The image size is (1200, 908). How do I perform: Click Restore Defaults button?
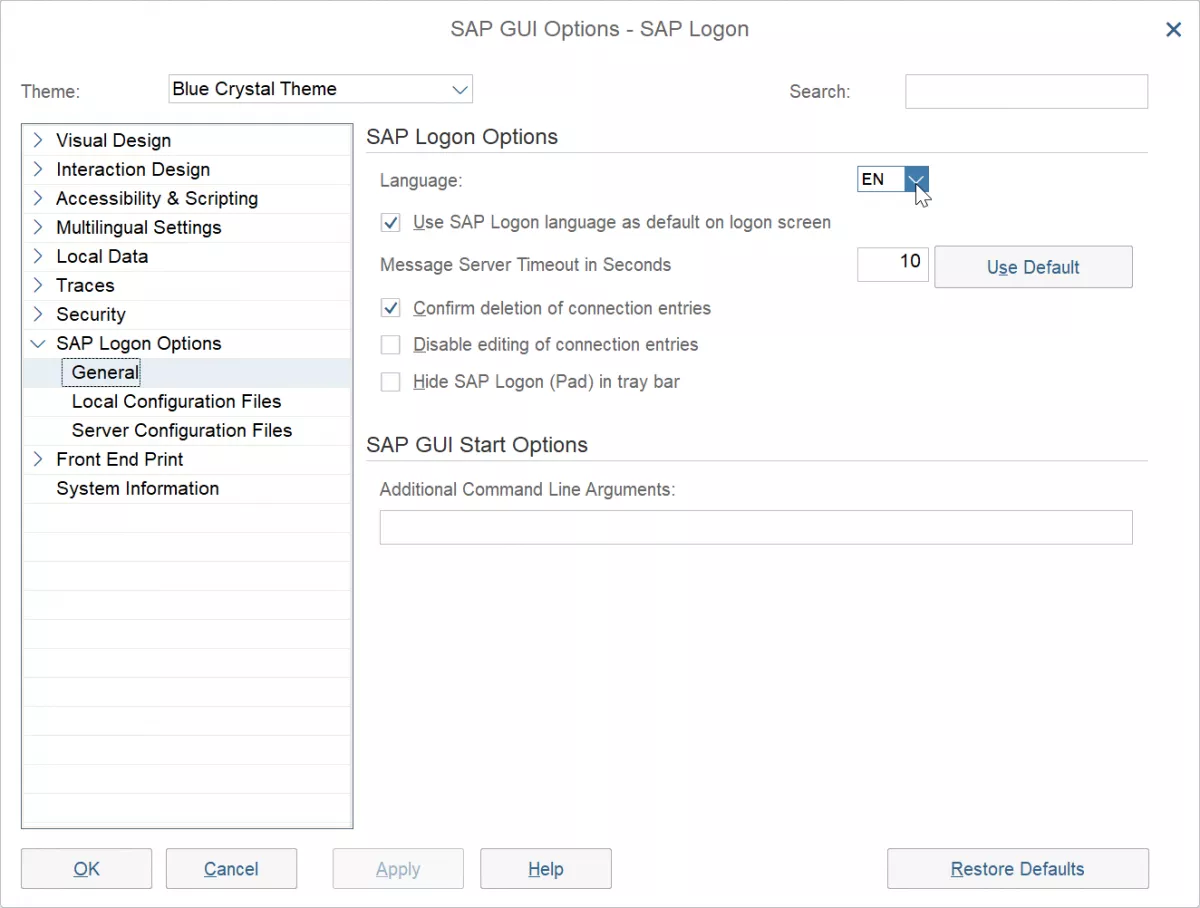1018,869
